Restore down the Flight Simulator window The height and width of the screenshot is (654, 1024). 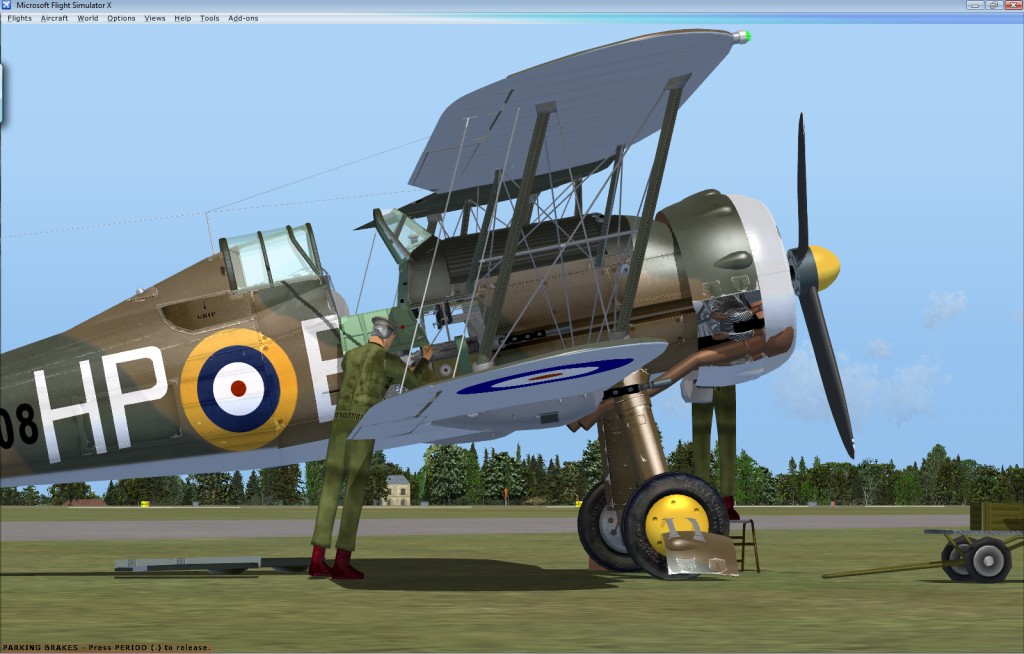[993, 5]
